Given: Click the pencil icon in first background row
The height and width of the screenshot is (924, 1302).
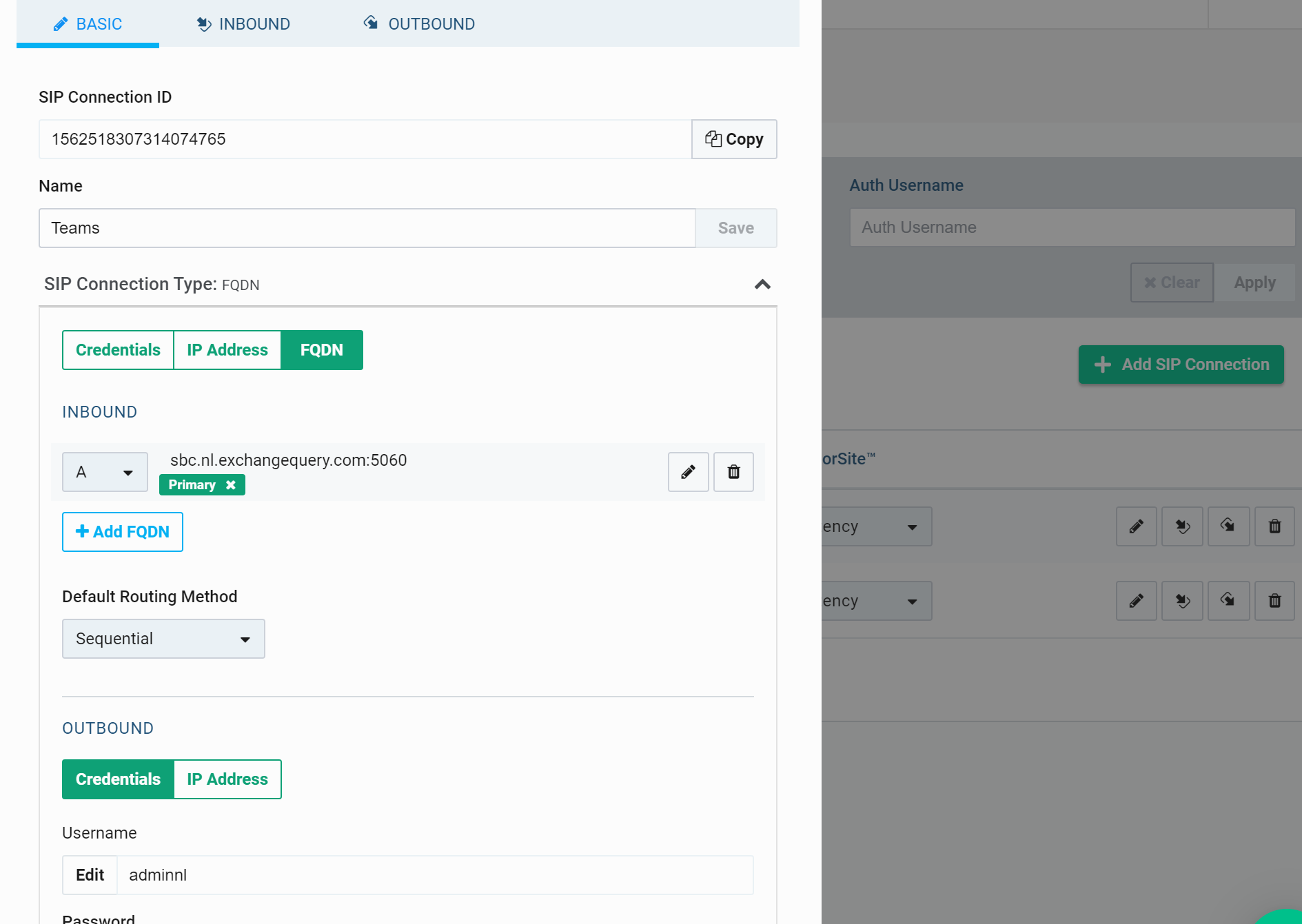Looking at the screenshot, I should pos(1136,526).
